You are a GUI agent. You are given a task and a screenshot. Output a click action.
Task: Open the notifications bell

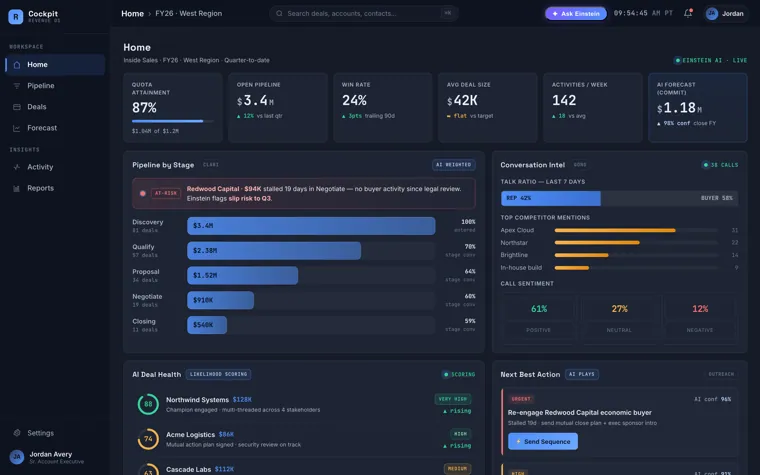688,14
